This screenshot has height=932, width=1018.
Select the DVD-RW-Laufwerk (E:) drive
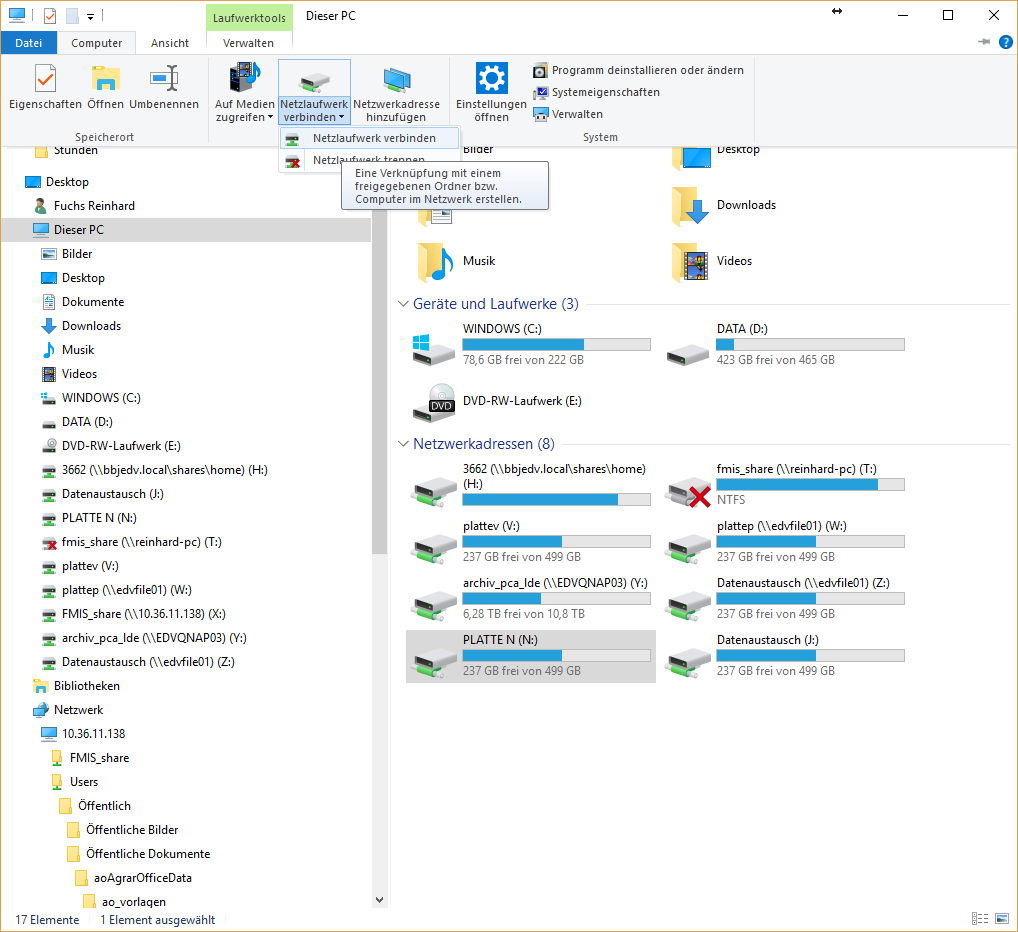click(433, 402)
